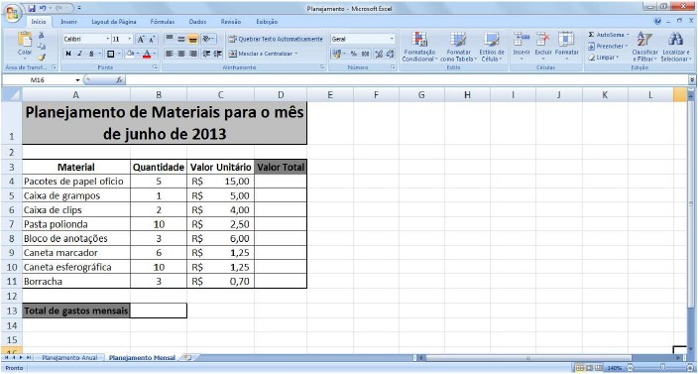Click the decrease decimal places icon
This screenshot has height=374, width=698.
pyautogui.click(x=390, y=54)
